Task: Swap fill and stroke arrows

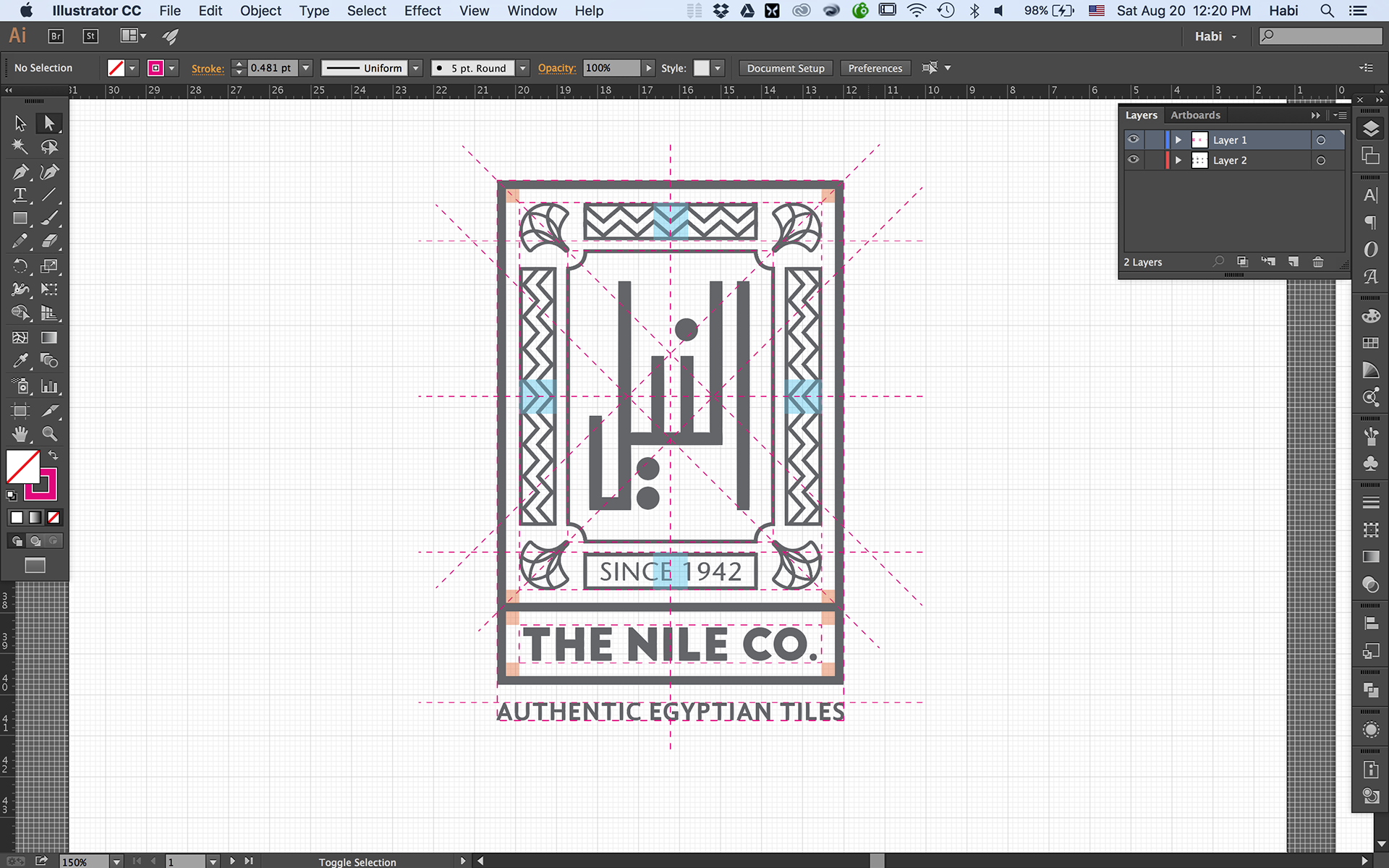Action: coord(53,455)
